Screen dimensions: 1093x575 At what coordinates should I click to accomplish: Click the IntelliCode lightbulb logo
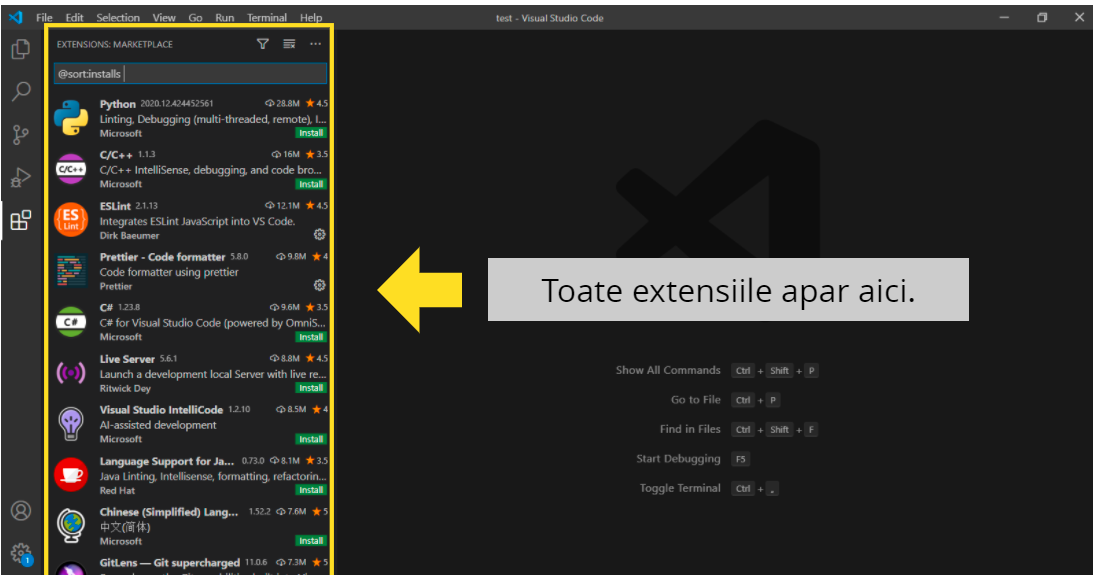tap(71, 424)
